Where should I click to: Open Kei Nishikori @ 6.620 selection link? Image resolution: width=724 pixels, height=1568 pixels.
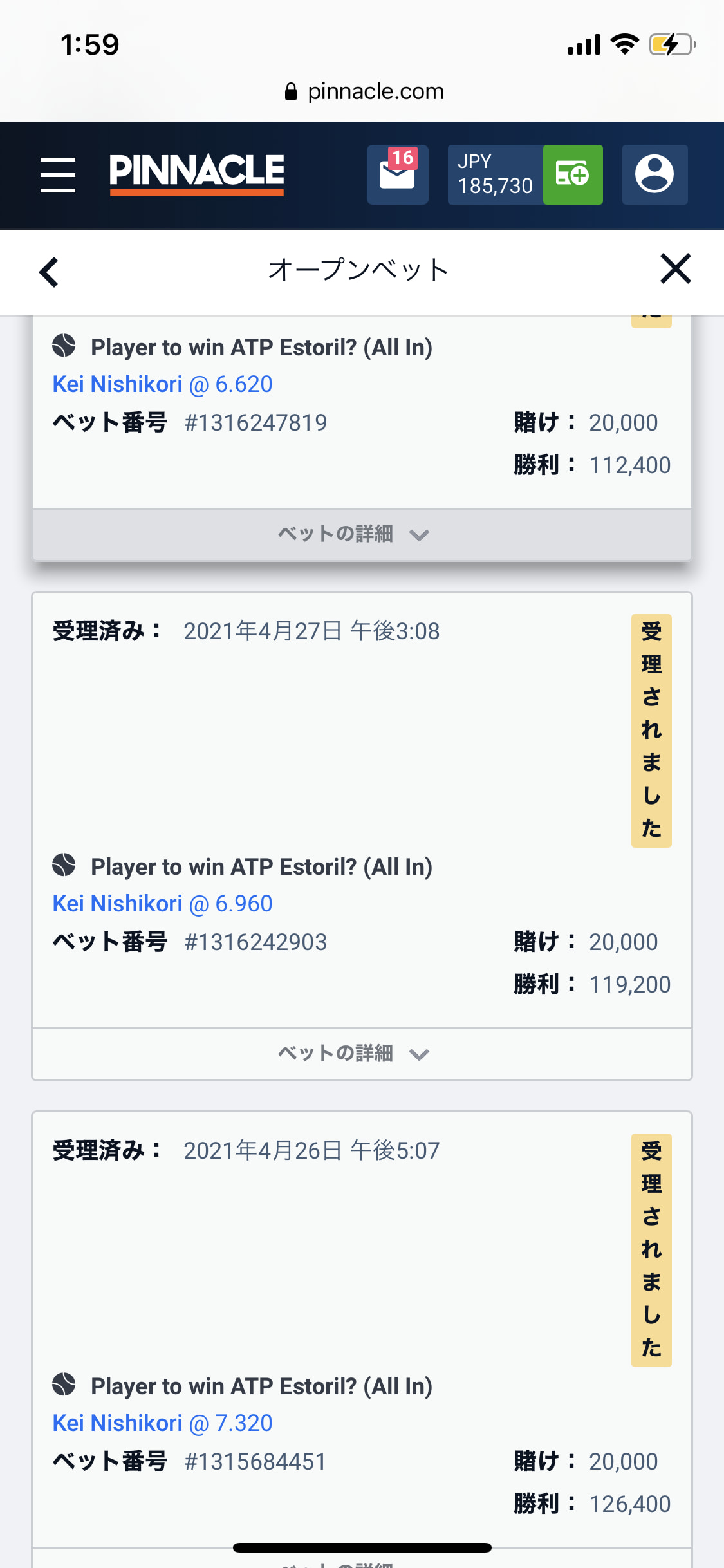tap(162, 384)
